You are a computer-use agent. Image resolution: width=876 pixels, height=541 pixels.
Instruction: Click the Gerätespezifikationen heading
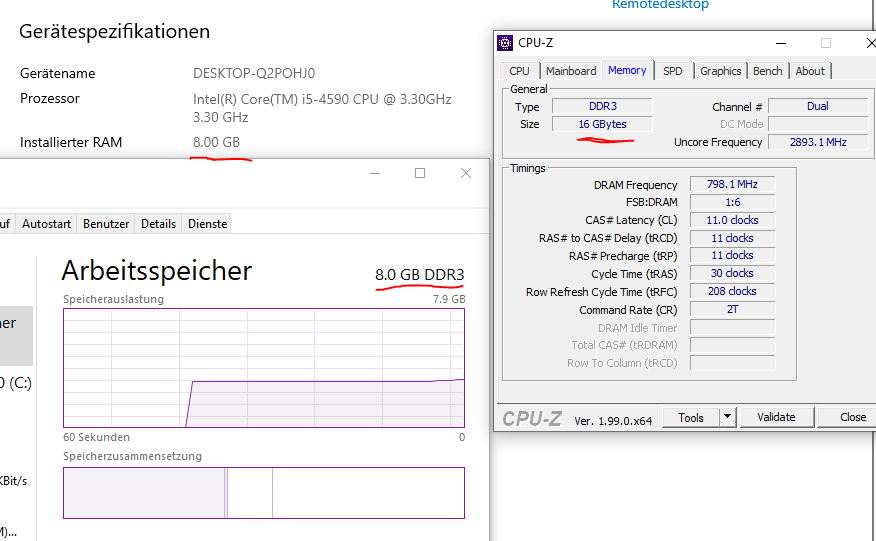[115, 31]
